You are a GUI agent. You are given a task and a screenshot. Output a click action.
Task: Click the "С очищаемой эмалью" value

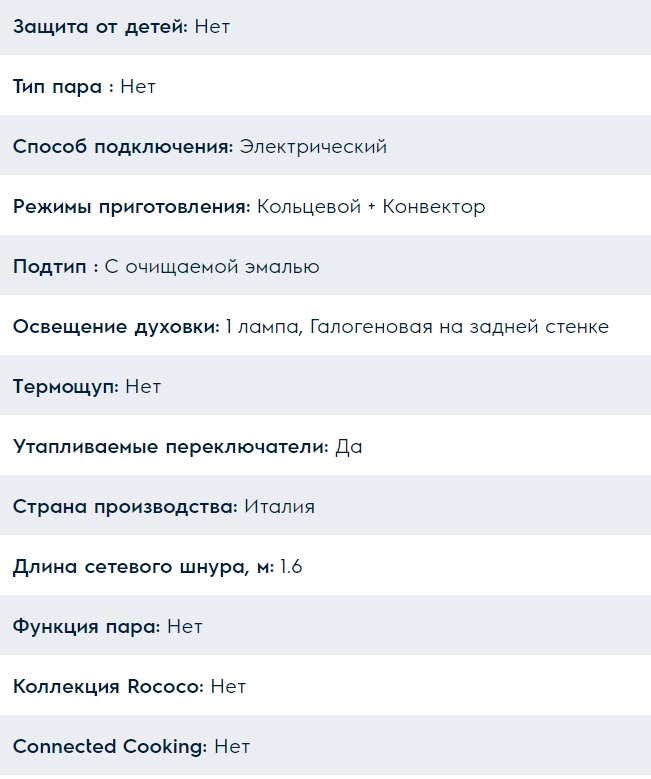212,267
